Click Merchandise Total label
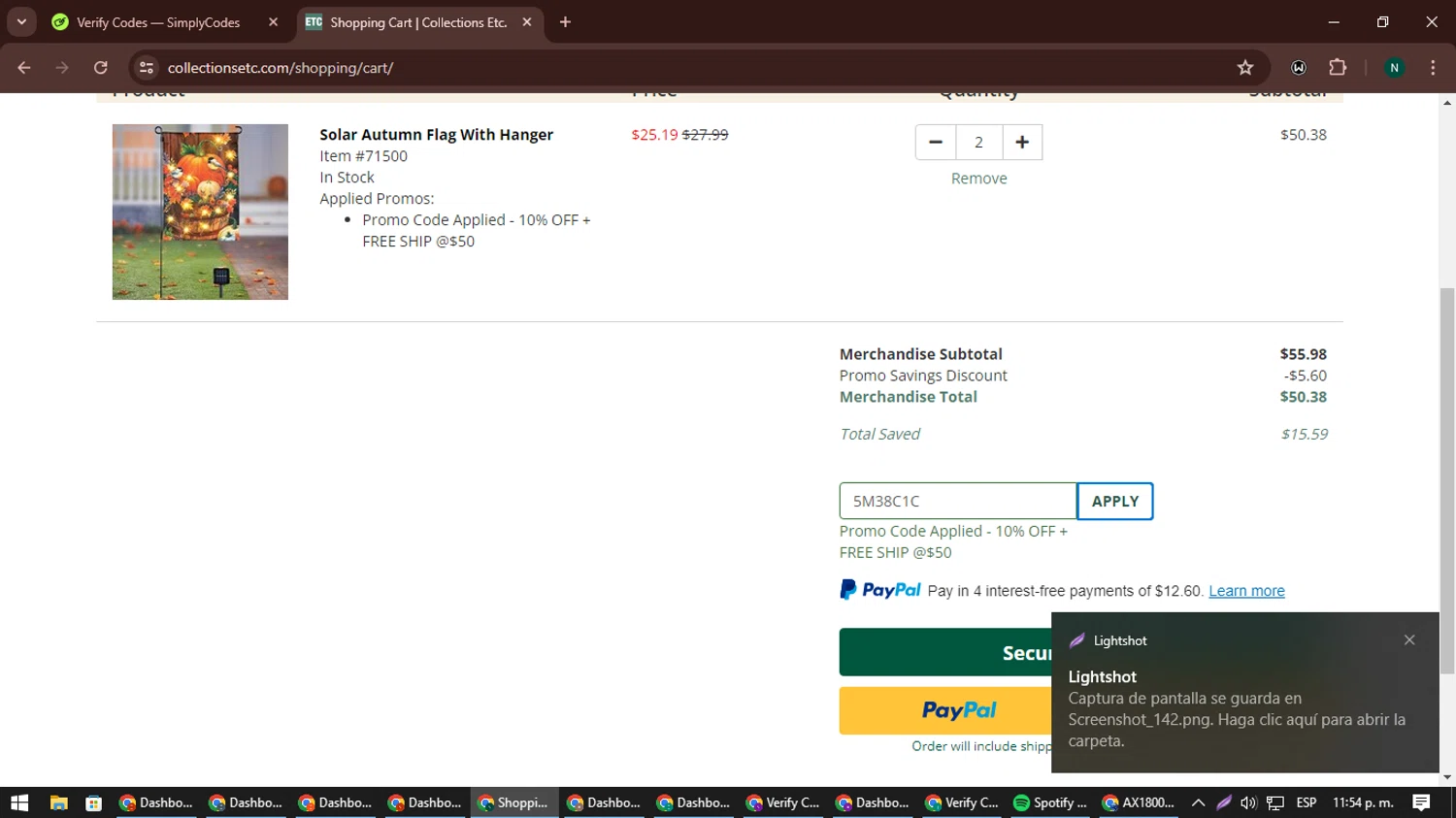This screenshot has height=818, width=1456. point(908,397)
